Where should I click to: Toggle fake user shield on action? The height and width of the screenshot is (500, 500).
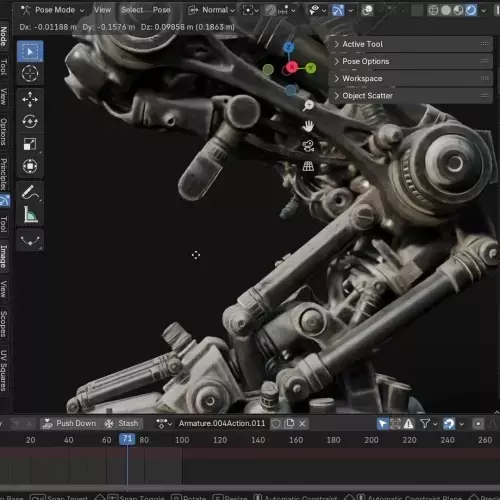(276, 424)
